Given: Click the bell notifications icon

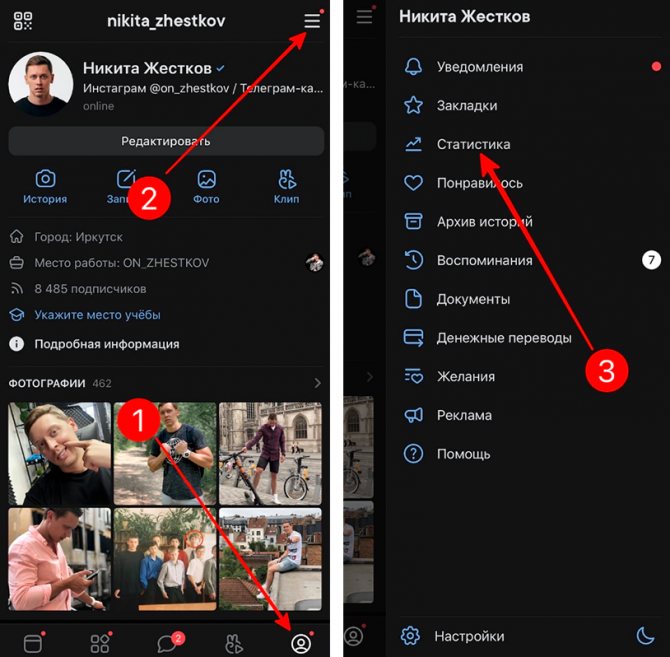Looking at the screenshot, I should (x=413, y=67).
